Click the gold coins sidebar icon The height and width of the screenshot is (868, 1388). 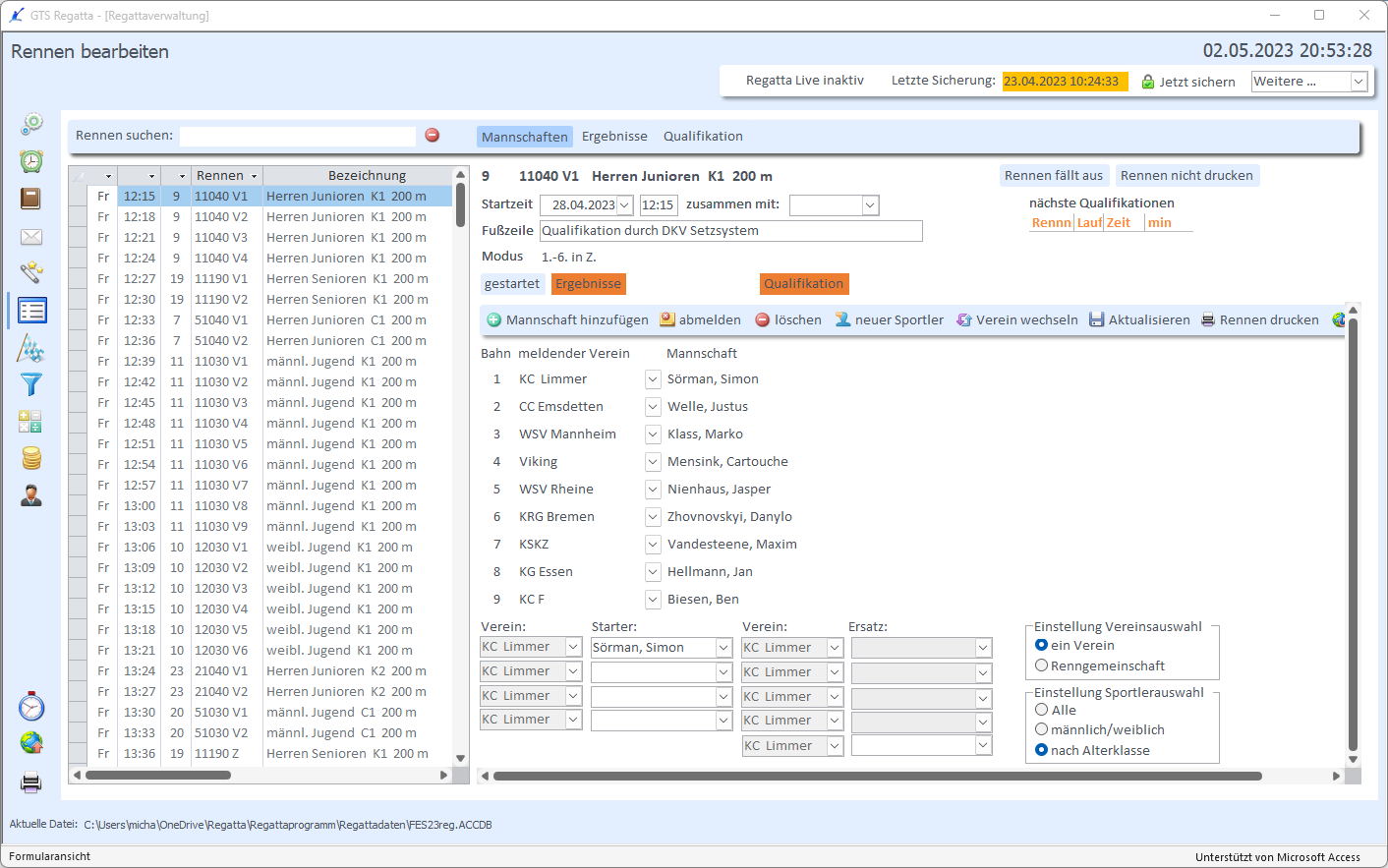point(31,458)
